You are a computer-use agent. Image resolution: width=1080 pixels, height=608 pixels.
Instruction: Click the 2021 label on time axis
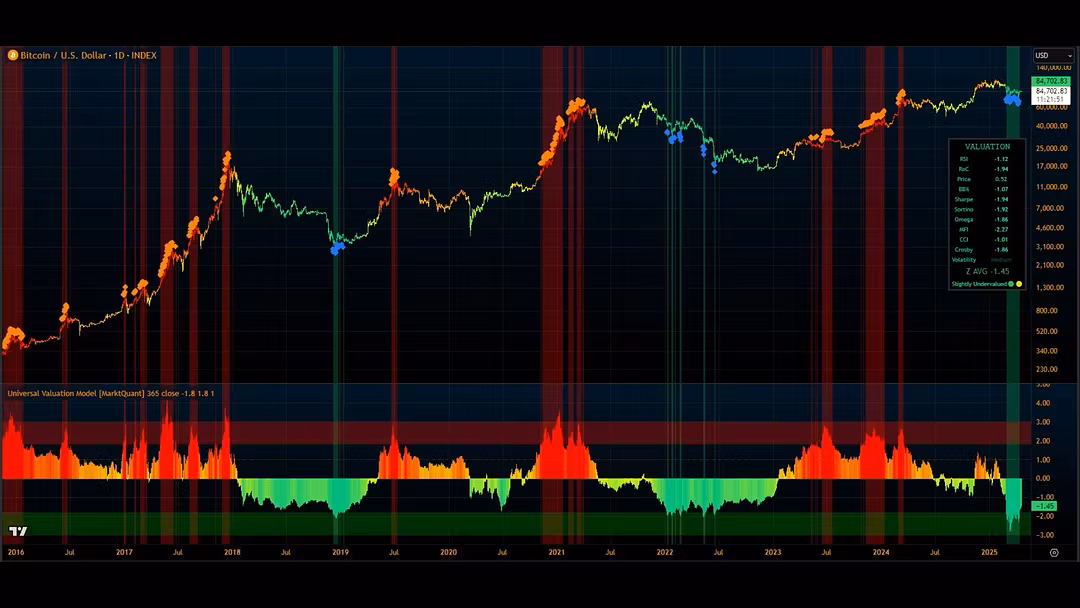(557, 552)
